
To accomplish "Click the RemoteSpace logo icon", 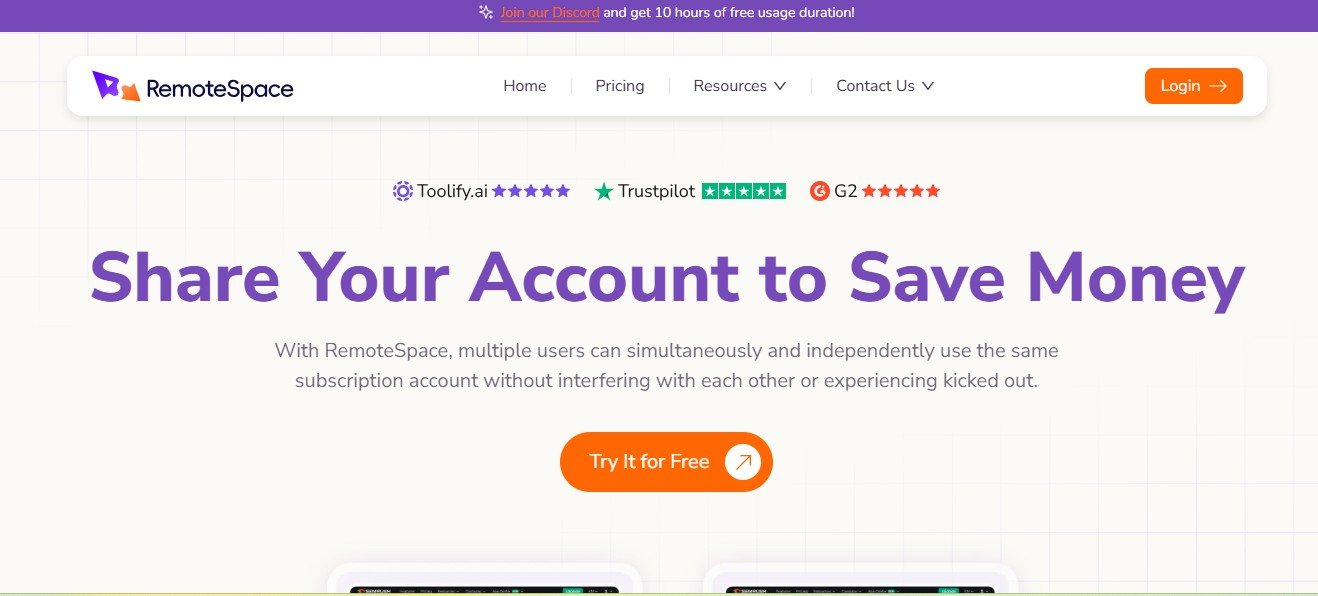I will coord(116,86).
